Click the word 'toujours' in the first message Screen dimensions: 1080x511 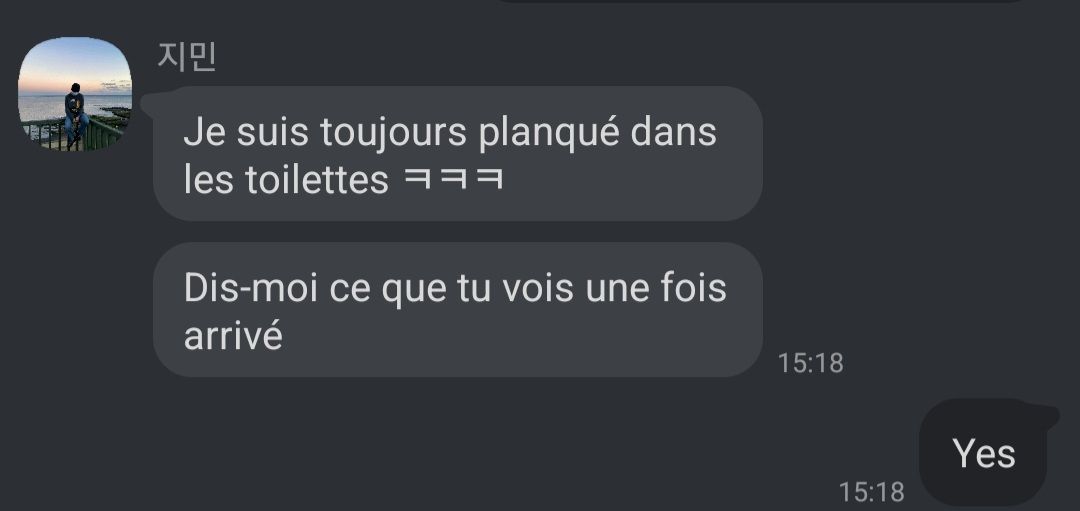pyautogui.click(x=393, y=132)
